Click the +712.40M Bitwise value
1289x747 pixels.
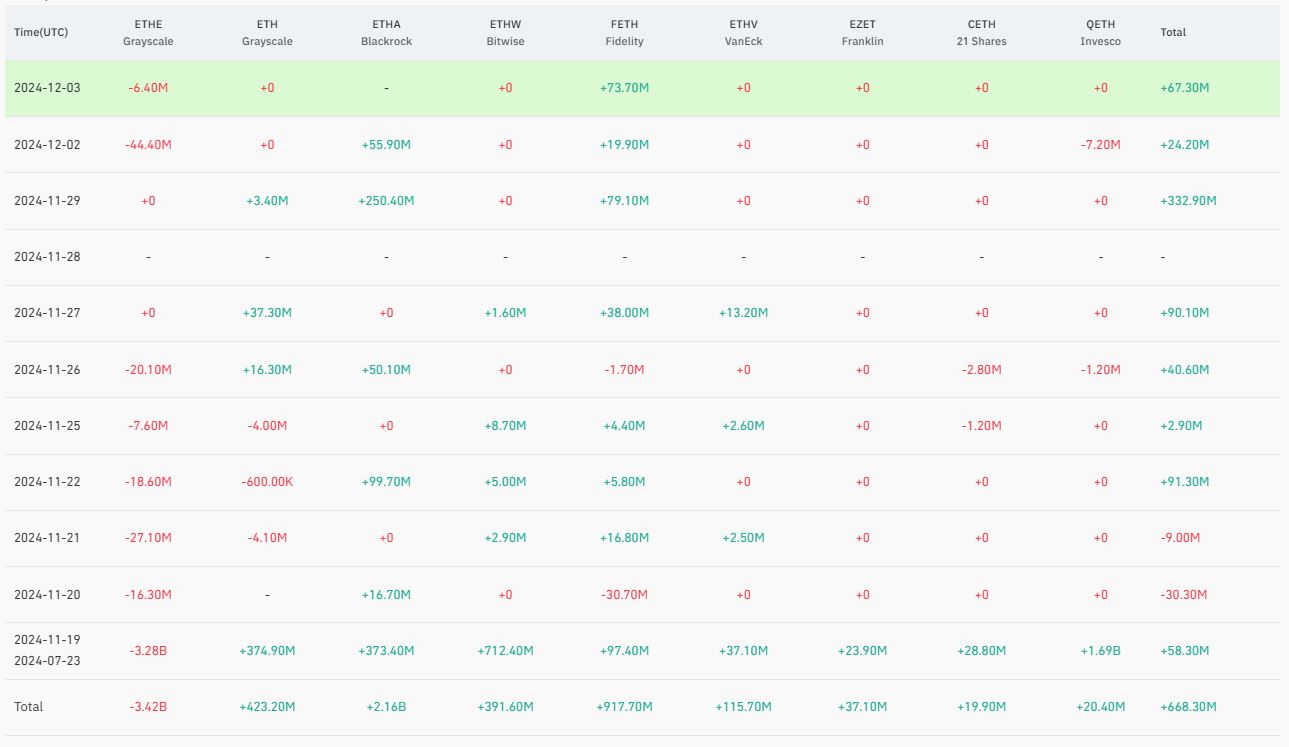[x=505, y=651]
